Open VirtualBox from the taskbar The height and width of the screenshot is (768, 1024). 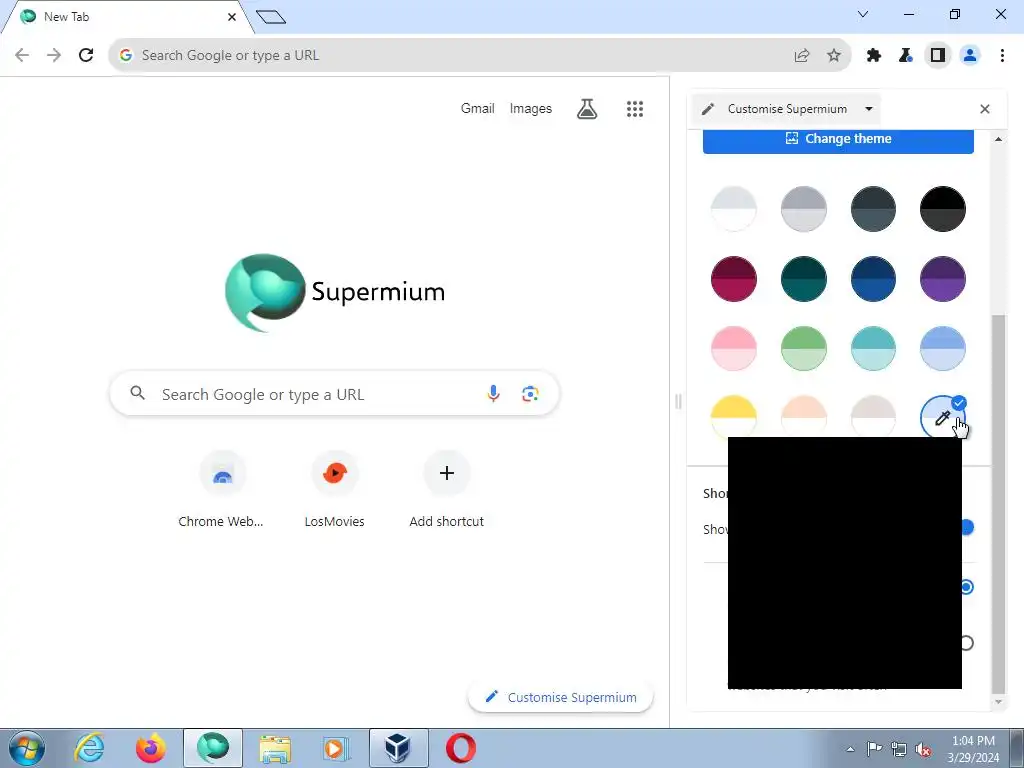pyautogui.click(x=398, y=748)
